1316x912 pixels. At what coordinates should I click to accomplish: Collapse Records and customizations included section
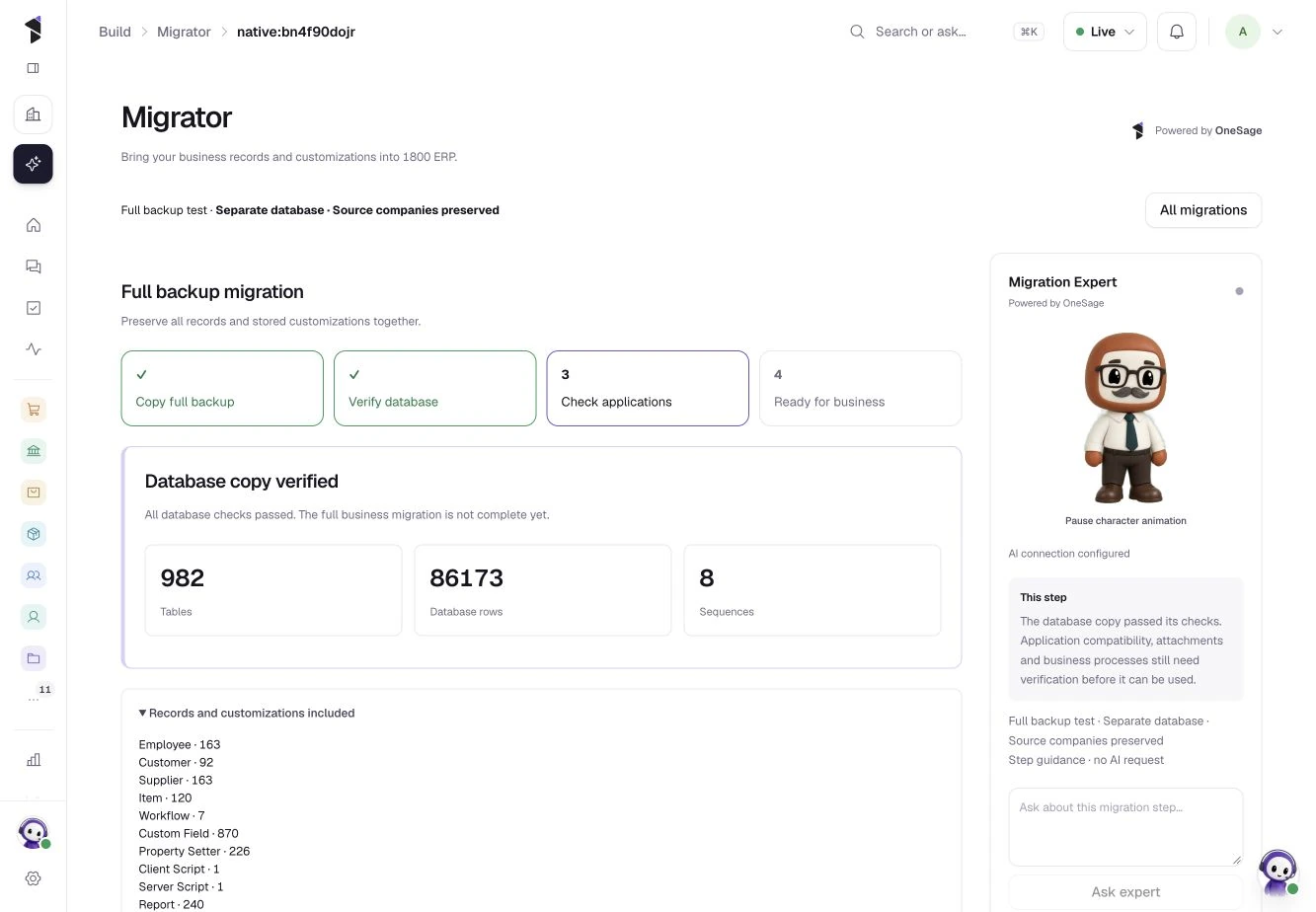coord(247,713)
